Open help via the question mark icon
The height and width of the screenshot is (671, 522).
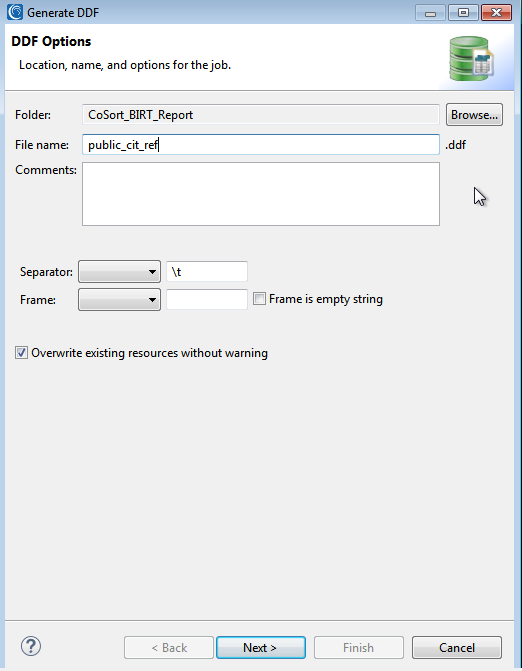(x=31, y=646)
